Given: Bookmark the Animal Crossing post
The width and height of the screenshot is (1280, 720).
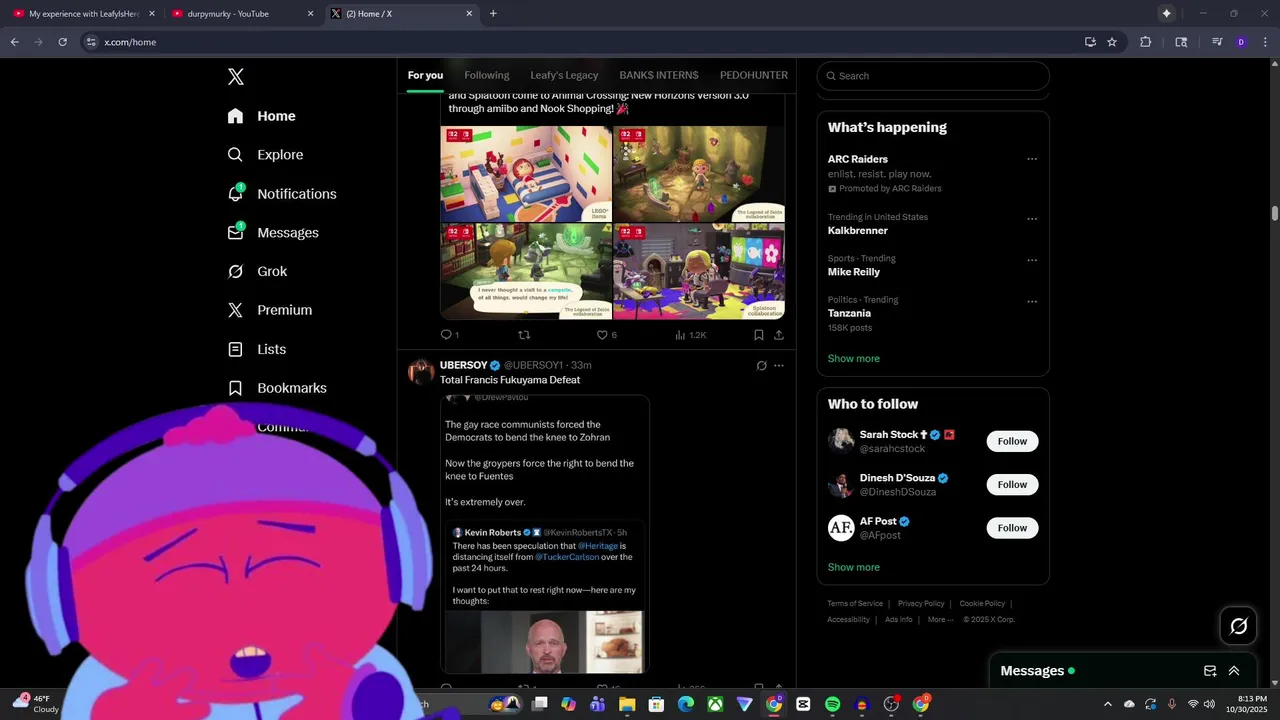Looking at the screenshot, I should (x=759, y=335).
